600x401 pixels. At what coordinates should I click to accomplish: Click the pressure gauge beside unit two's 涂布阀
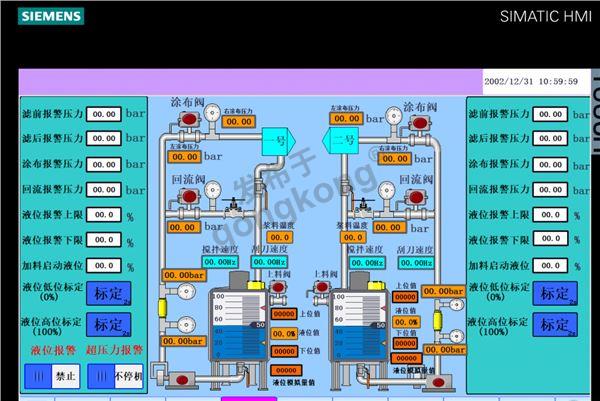pyautogui.click(x=394, y=116)
